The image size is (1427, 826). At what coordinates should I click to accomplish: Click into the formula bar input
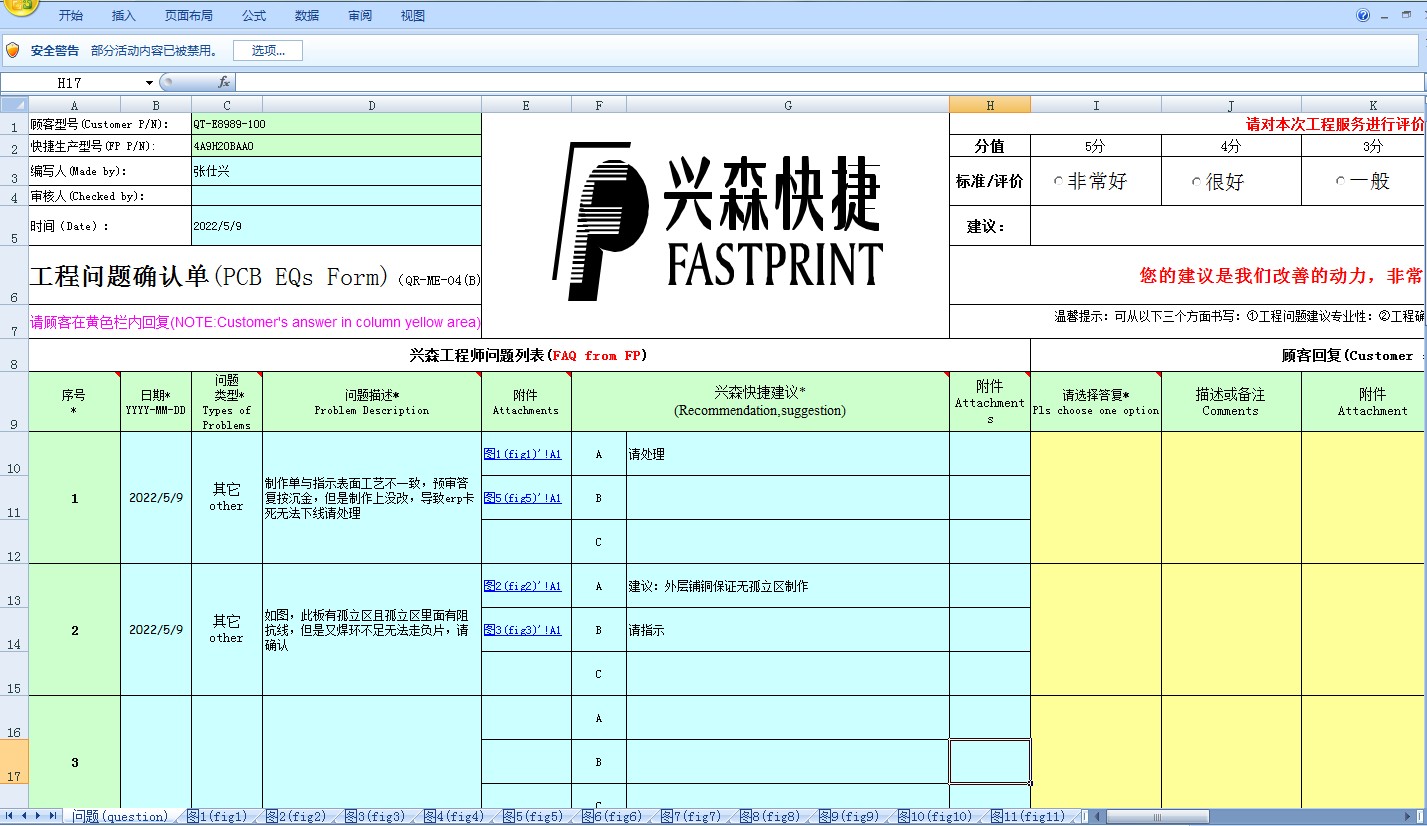click(x=830, y=83)
